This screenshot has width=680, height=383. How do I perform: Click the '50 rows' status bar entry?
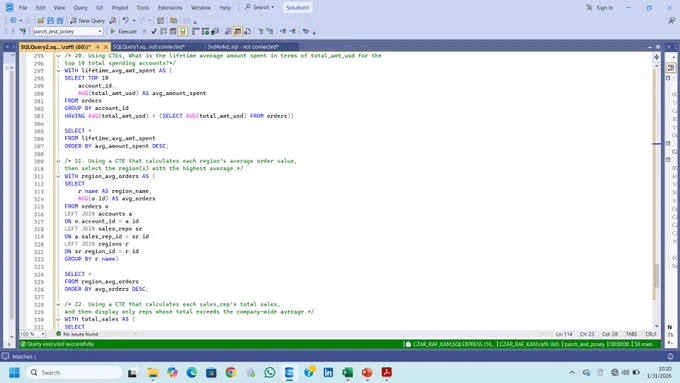643,344
